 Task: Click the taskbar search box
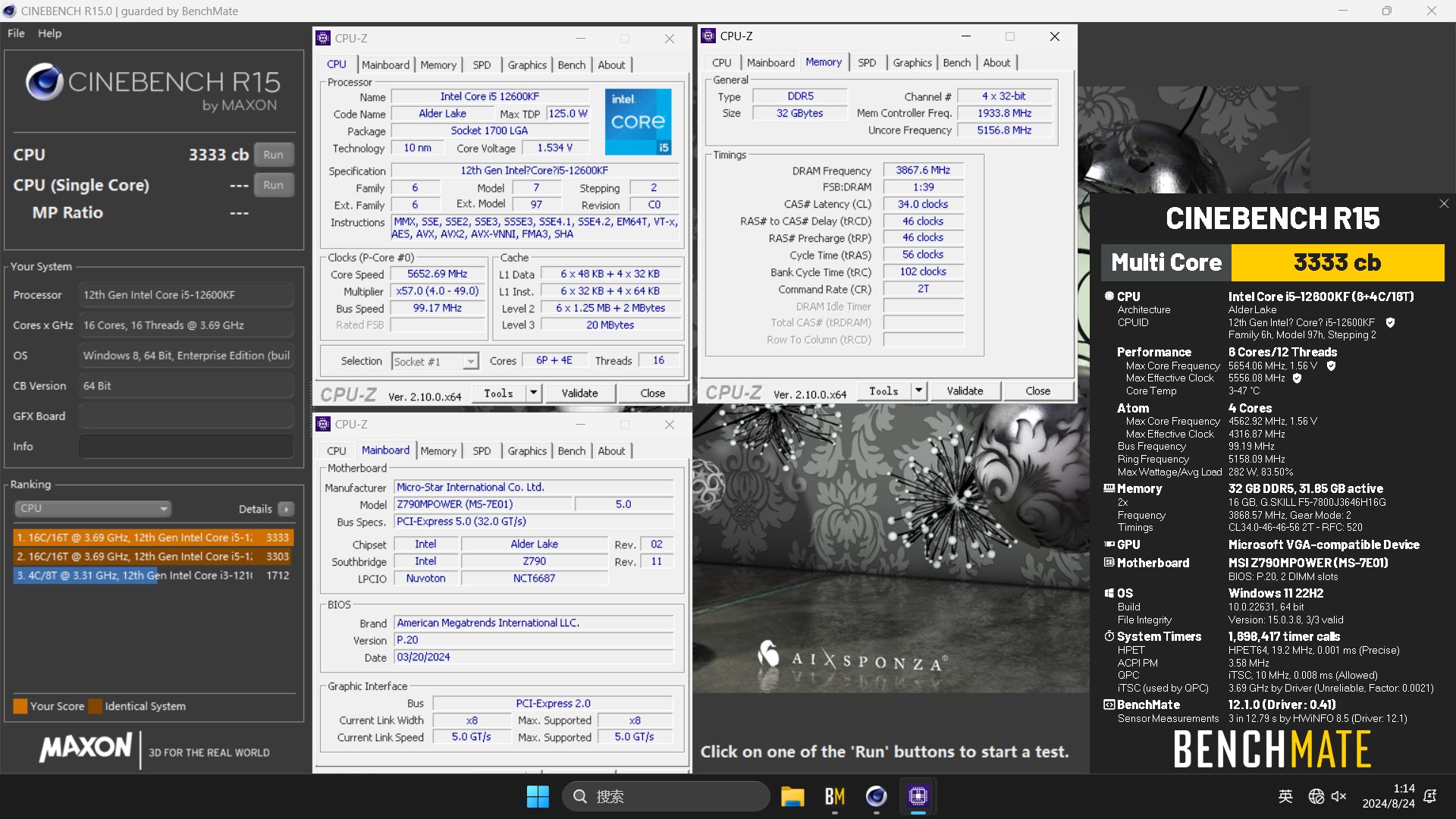(665, 796)
